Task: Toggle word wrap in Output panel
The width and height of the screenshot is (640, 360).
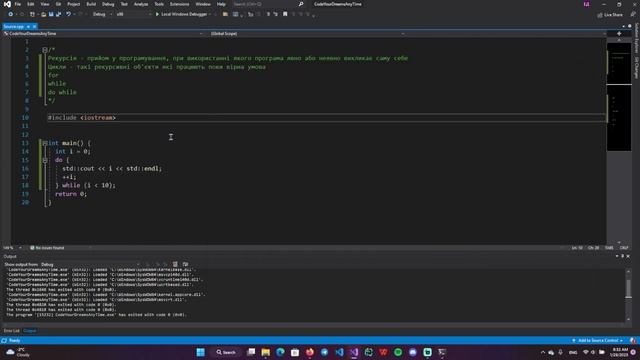Action: coord(185,264)
